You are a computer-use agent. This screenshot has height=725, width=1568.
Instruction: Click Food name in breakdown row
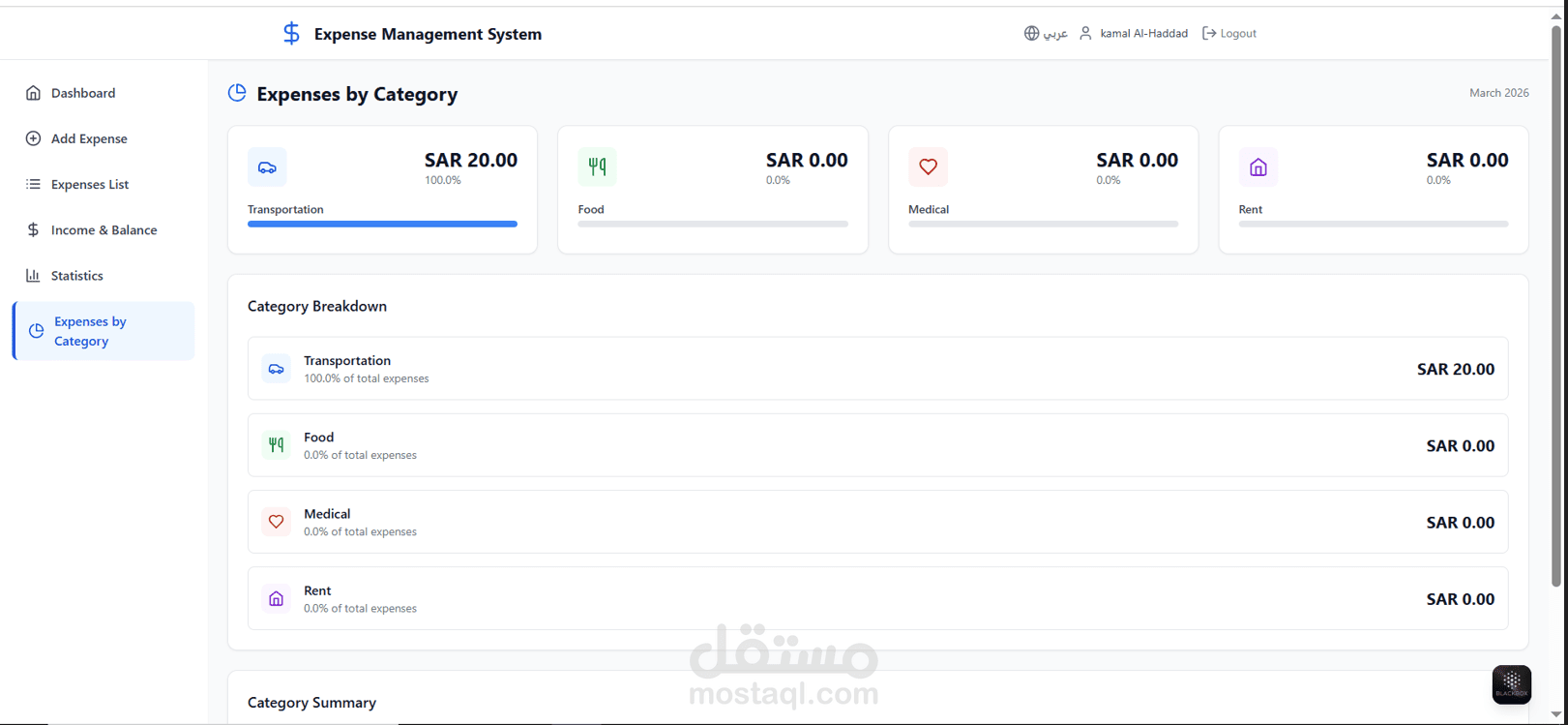(x=318, y=437)
